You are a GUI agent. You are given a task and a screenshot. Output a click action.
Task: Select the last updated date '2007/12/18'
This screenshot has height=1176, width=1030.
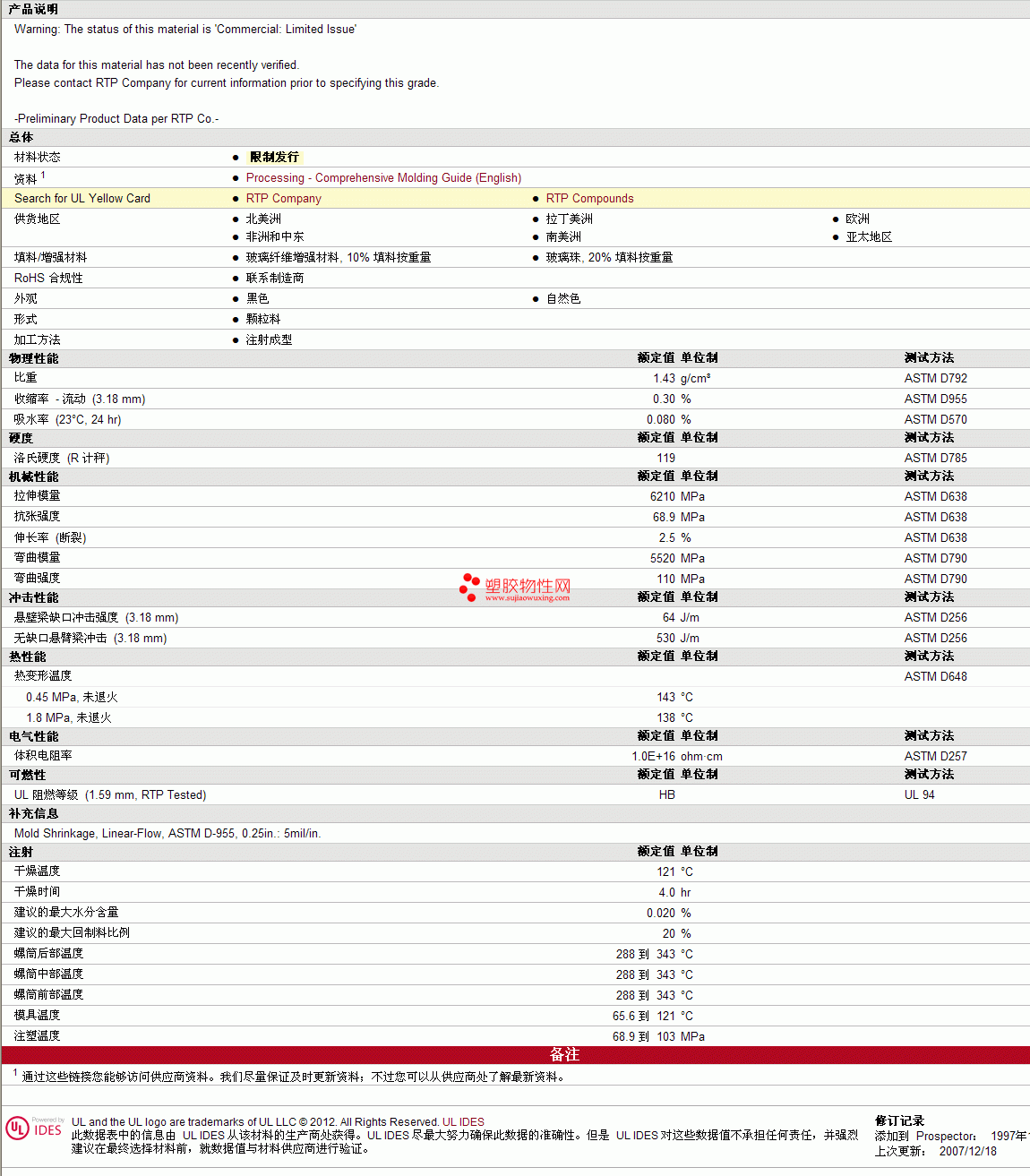[967, 1152]
